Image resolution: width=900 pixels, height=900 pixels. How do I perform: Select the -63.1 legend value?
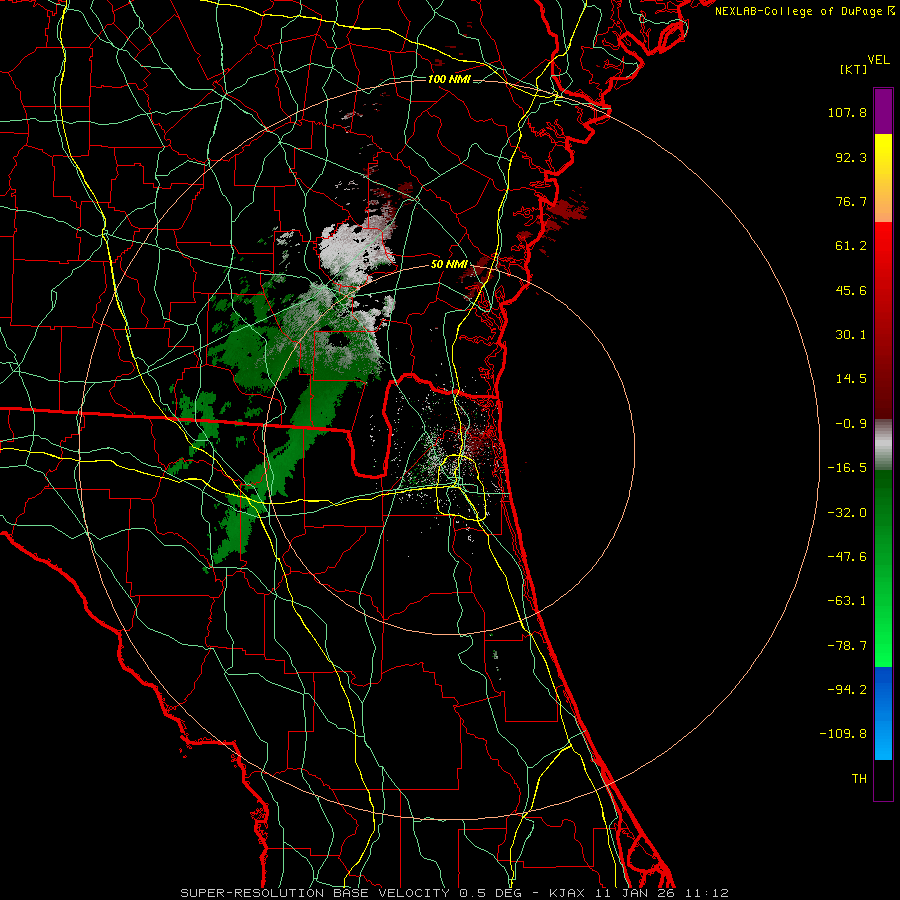click(847, 601)
